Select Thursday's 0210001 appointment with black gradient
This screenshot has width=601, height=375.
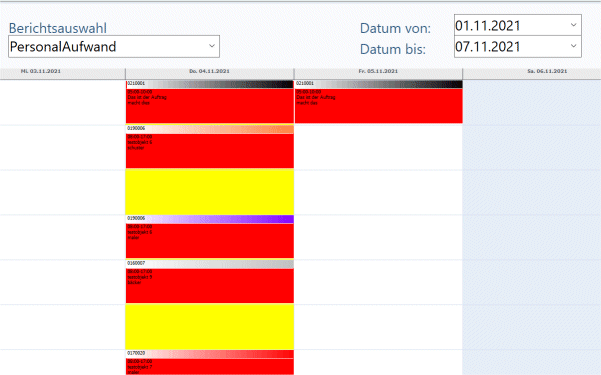[210, 102]
